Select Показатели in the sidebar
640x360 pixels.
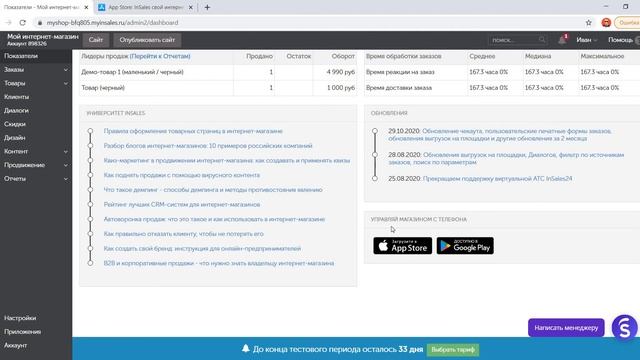36,56
